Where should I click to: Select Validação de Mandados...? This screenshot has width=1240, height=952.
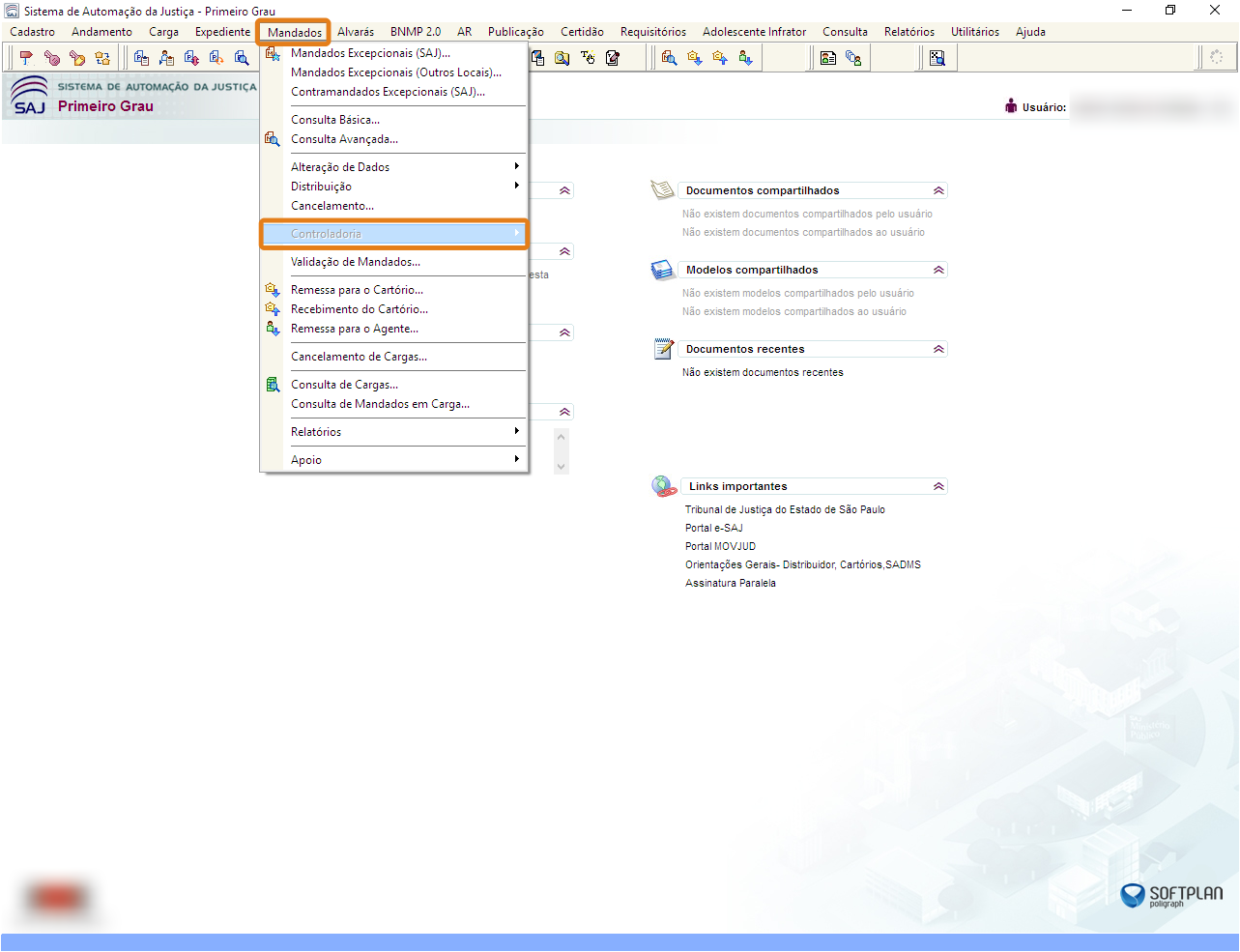394,262
